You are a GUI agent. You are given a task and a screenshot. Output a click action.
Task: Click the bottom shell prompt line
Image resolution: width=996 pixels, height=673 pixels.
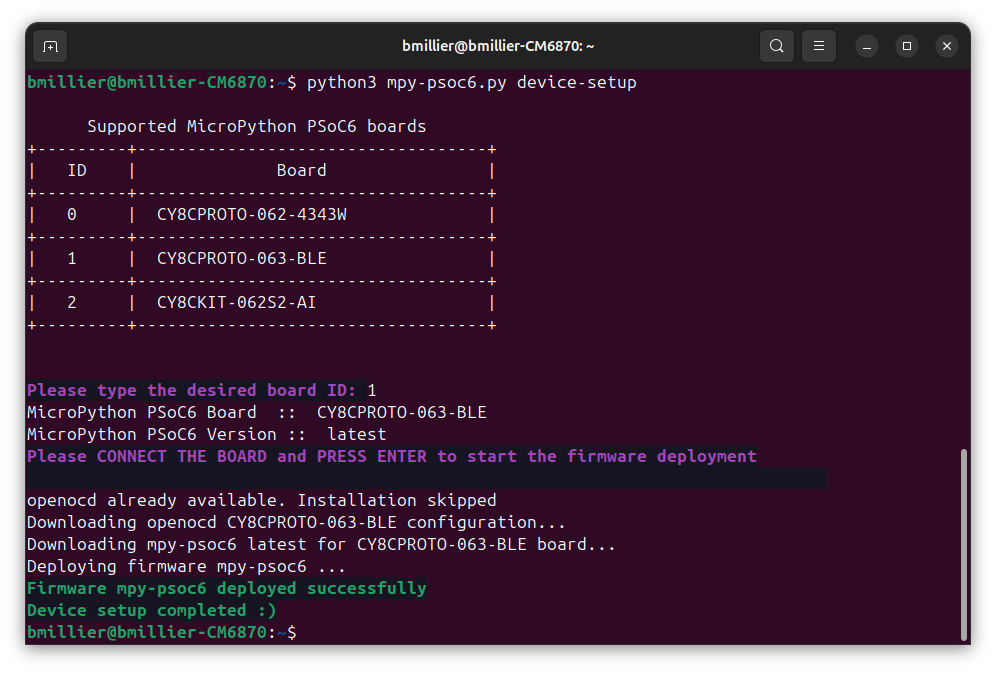[161, 632]
